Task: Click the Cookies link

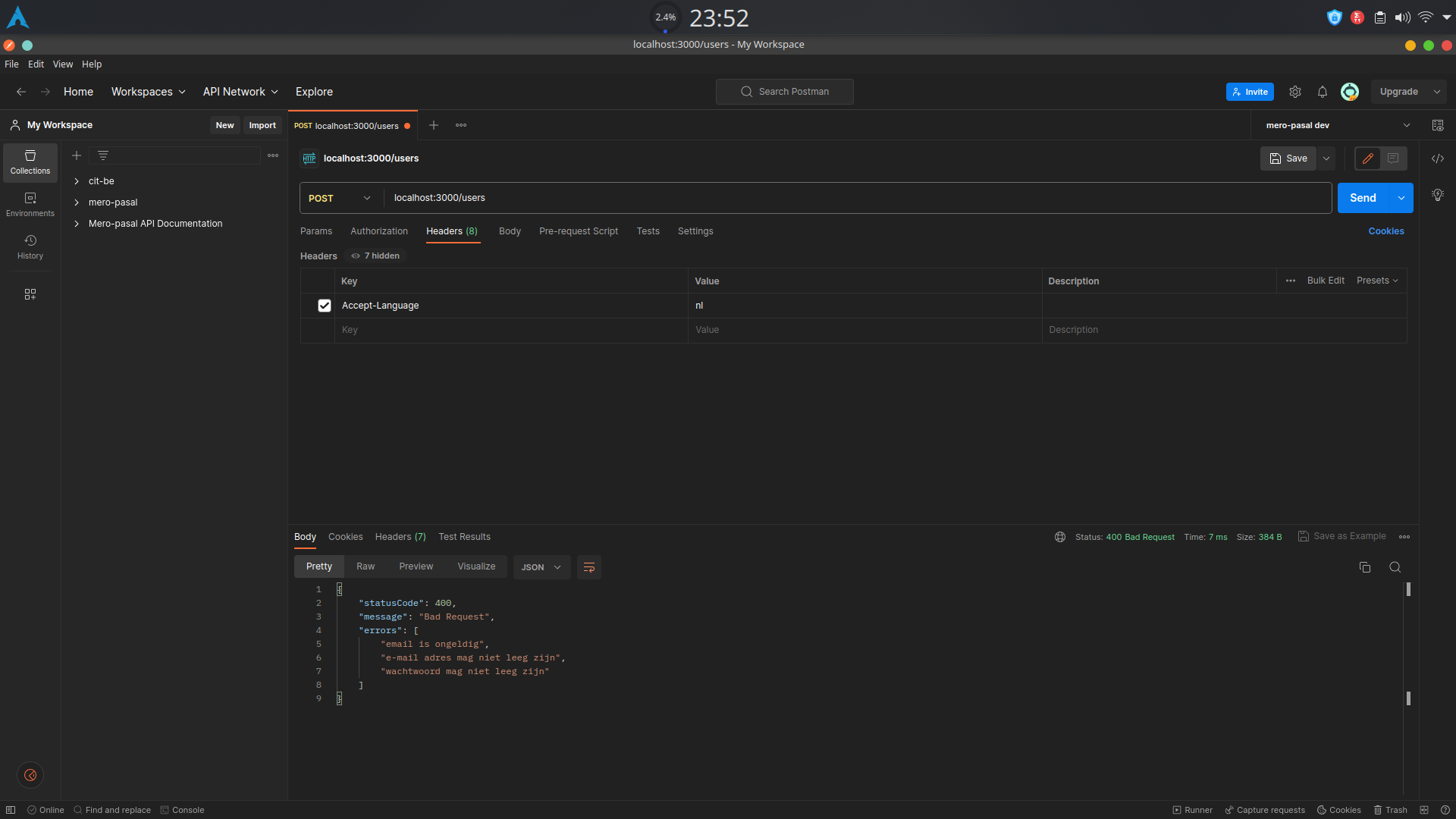Action: coord(1385,231)
